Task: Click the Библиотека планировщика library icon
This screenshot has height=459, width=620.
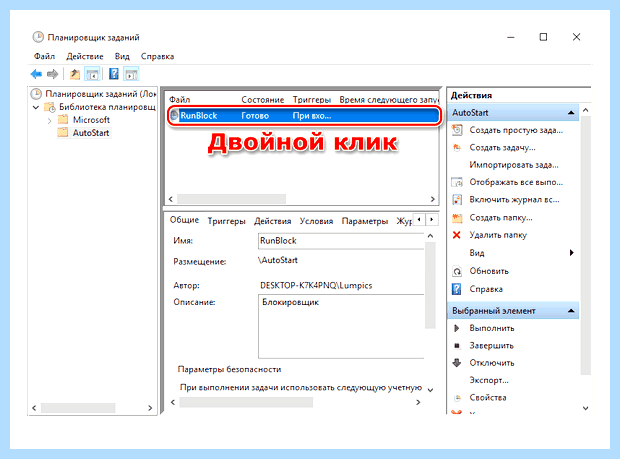Action: 50,107
